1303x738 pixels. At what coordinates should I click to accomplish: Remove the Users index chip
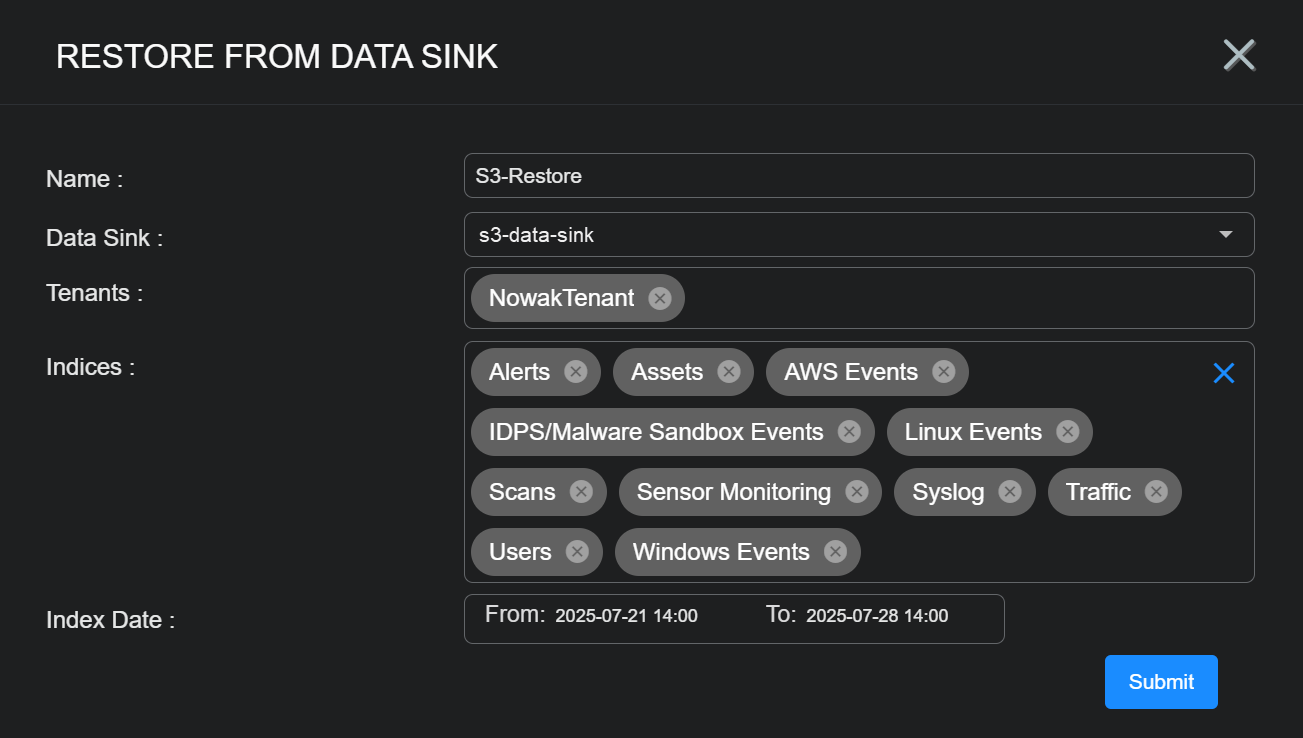tap(577, 552)
